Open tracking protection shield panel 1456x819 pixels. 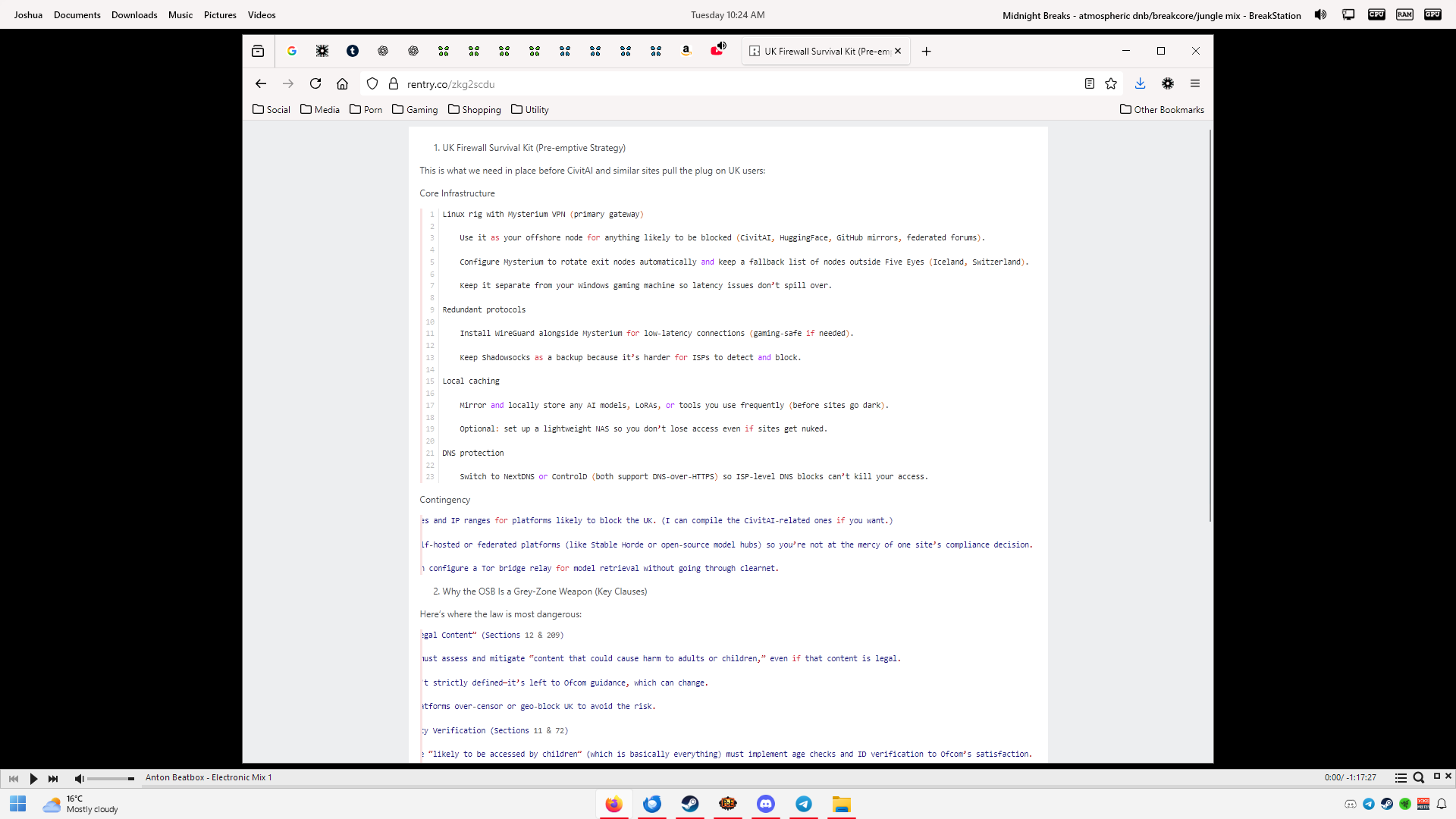pos(372,83)
